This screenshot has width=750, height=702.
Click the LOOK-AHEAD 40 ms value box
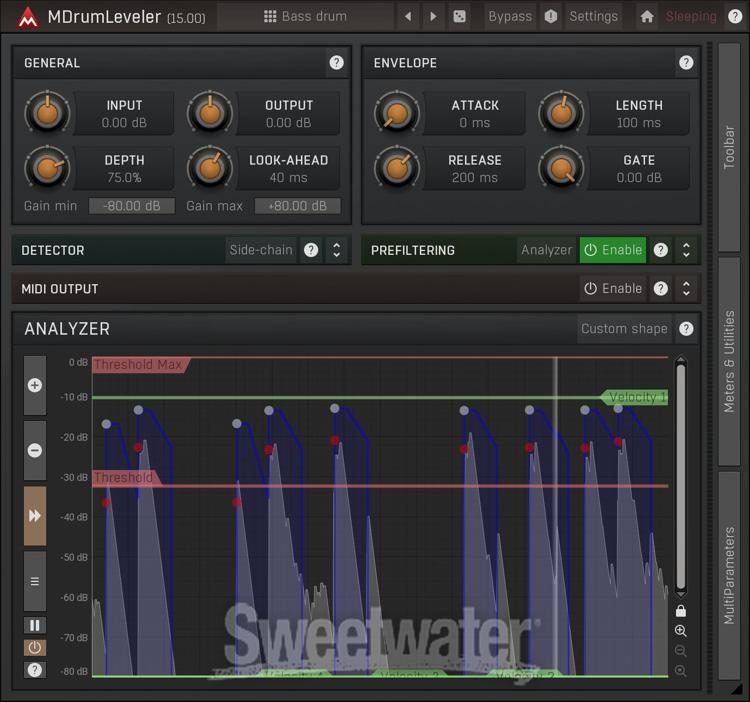[x=288, y=169]
